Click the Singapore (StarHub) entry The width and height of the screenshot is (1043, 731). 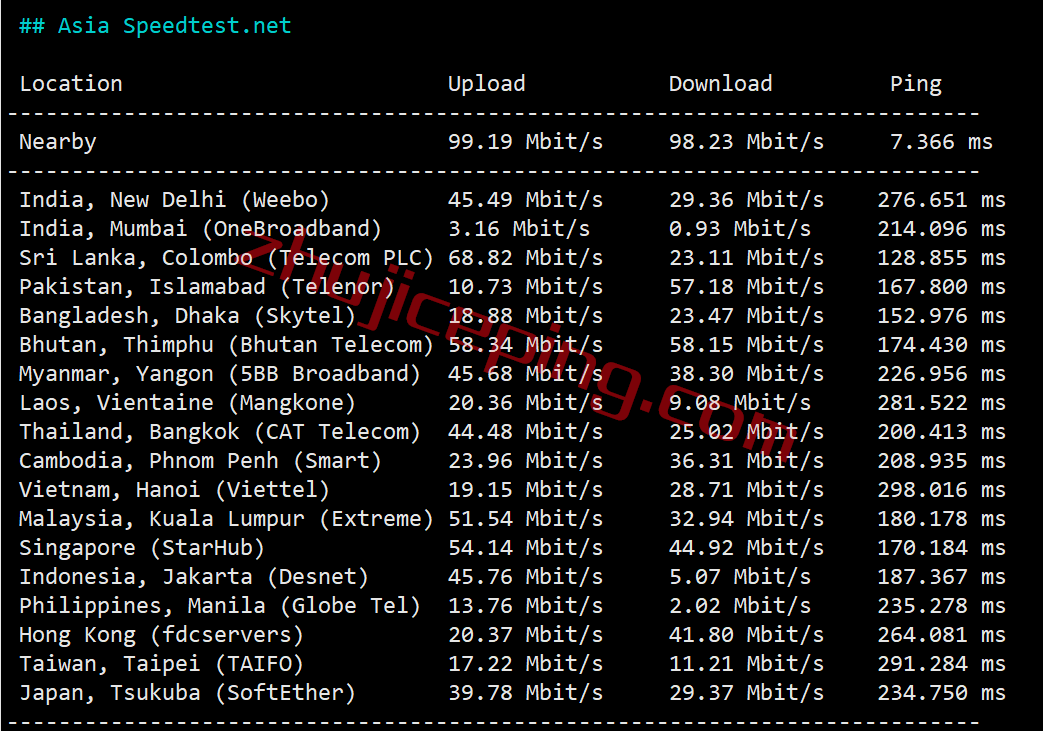(142, 548)
